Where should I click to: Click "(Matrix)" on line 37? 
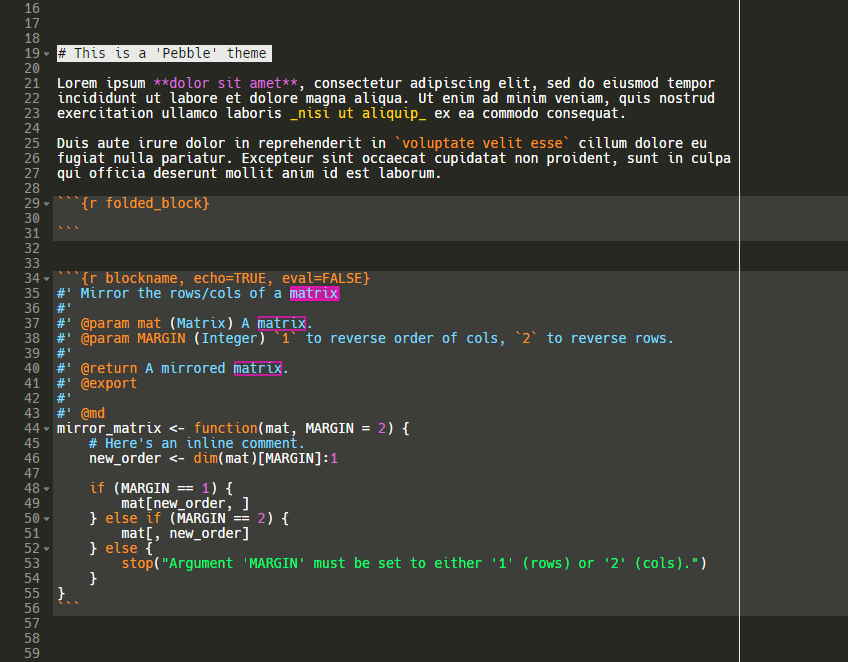pyautogui.click(x=202, y=323)
